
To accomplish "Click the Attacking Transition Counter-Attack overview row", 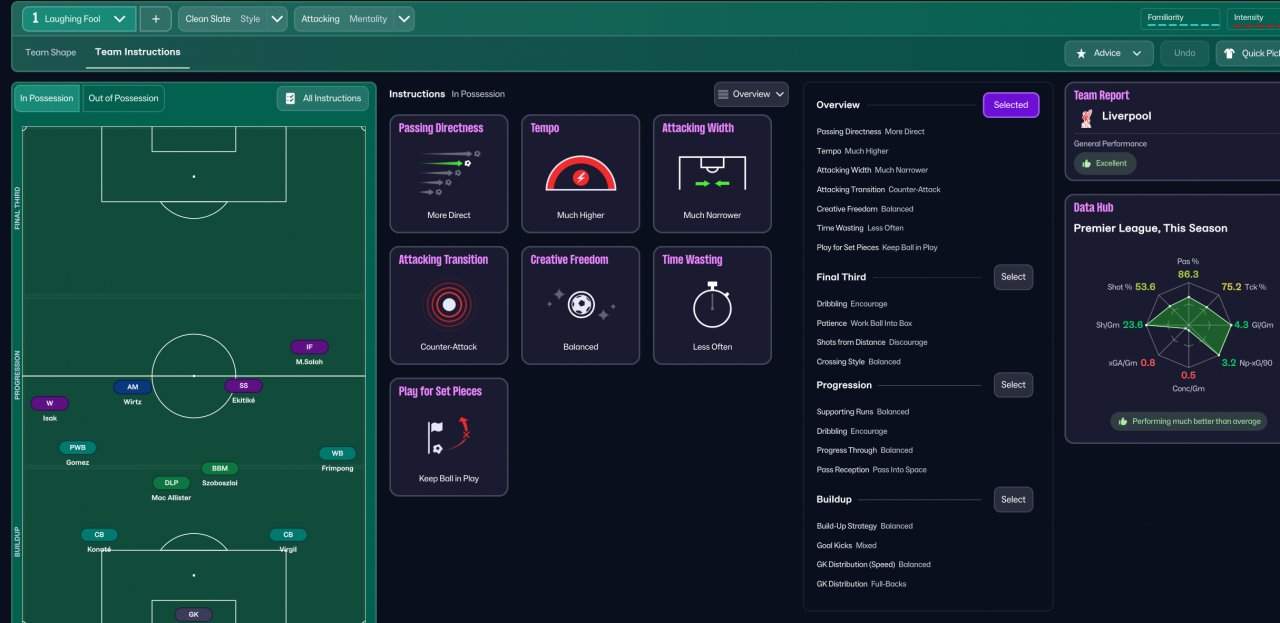I will (x=879, y=190).
